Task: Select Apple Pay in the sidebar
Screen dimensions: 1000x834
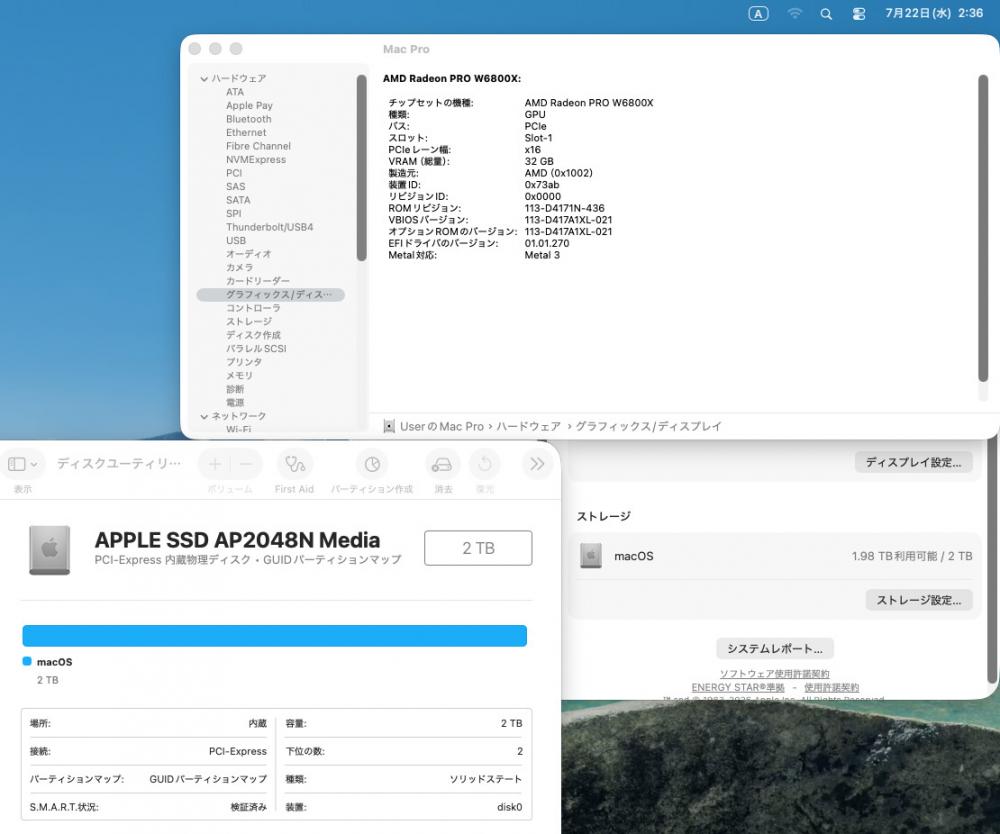Action: coord(249,105)
